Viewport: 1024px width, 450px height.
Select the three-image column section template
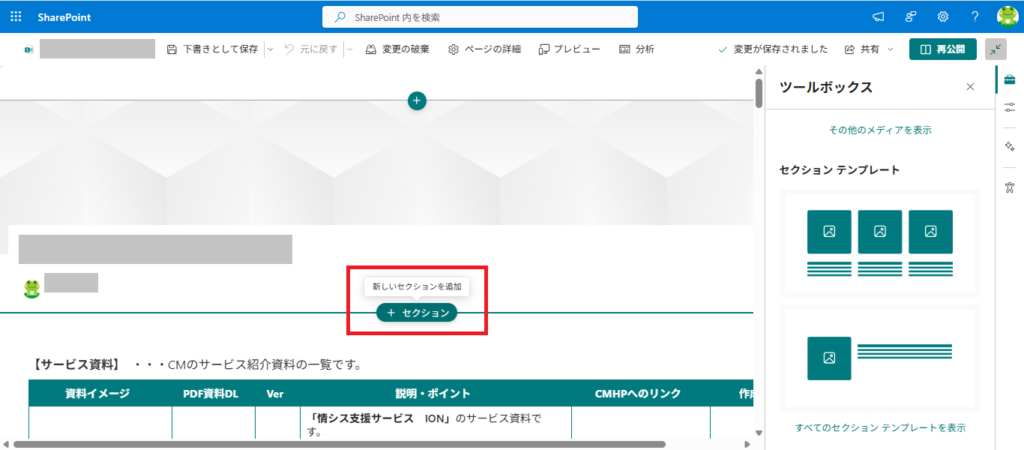coord(880,243)
